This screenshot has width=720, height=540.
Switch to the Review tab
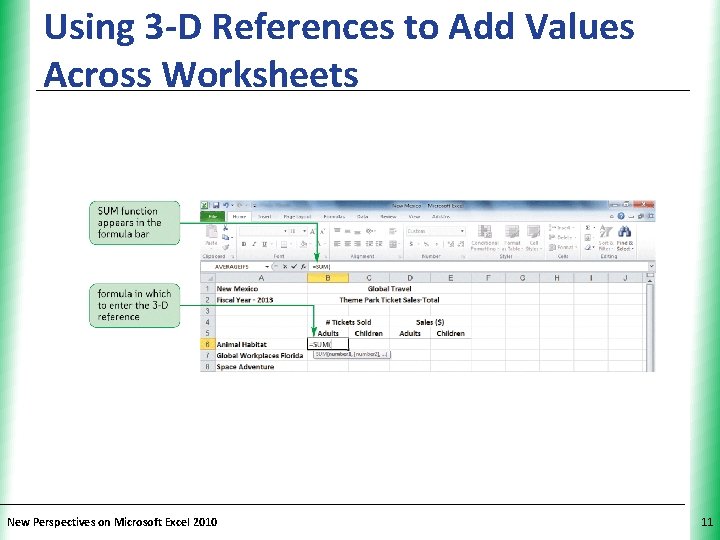[x=388, y=216]
